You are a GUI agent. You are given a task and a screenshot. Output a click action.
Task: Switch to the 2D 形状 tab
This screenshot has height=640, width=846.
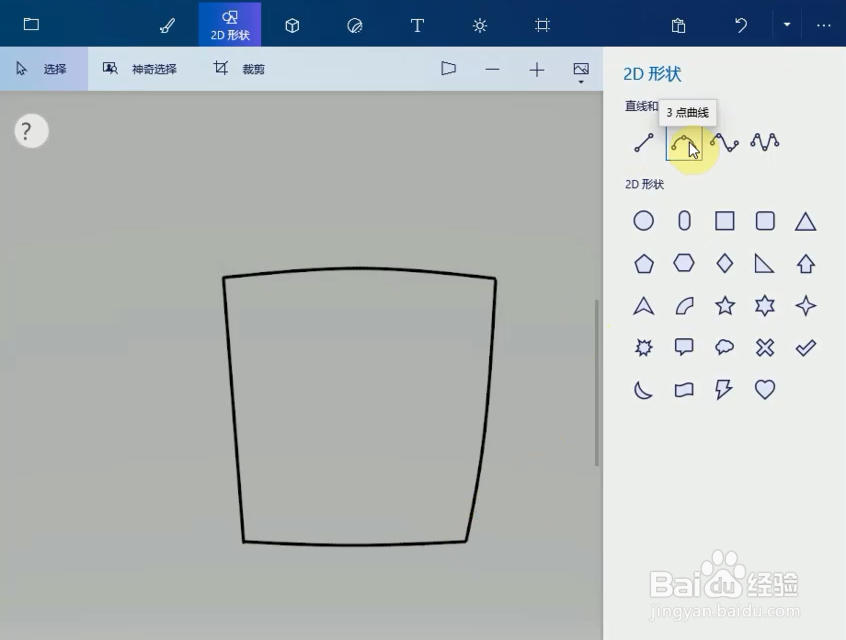point(230,25)
